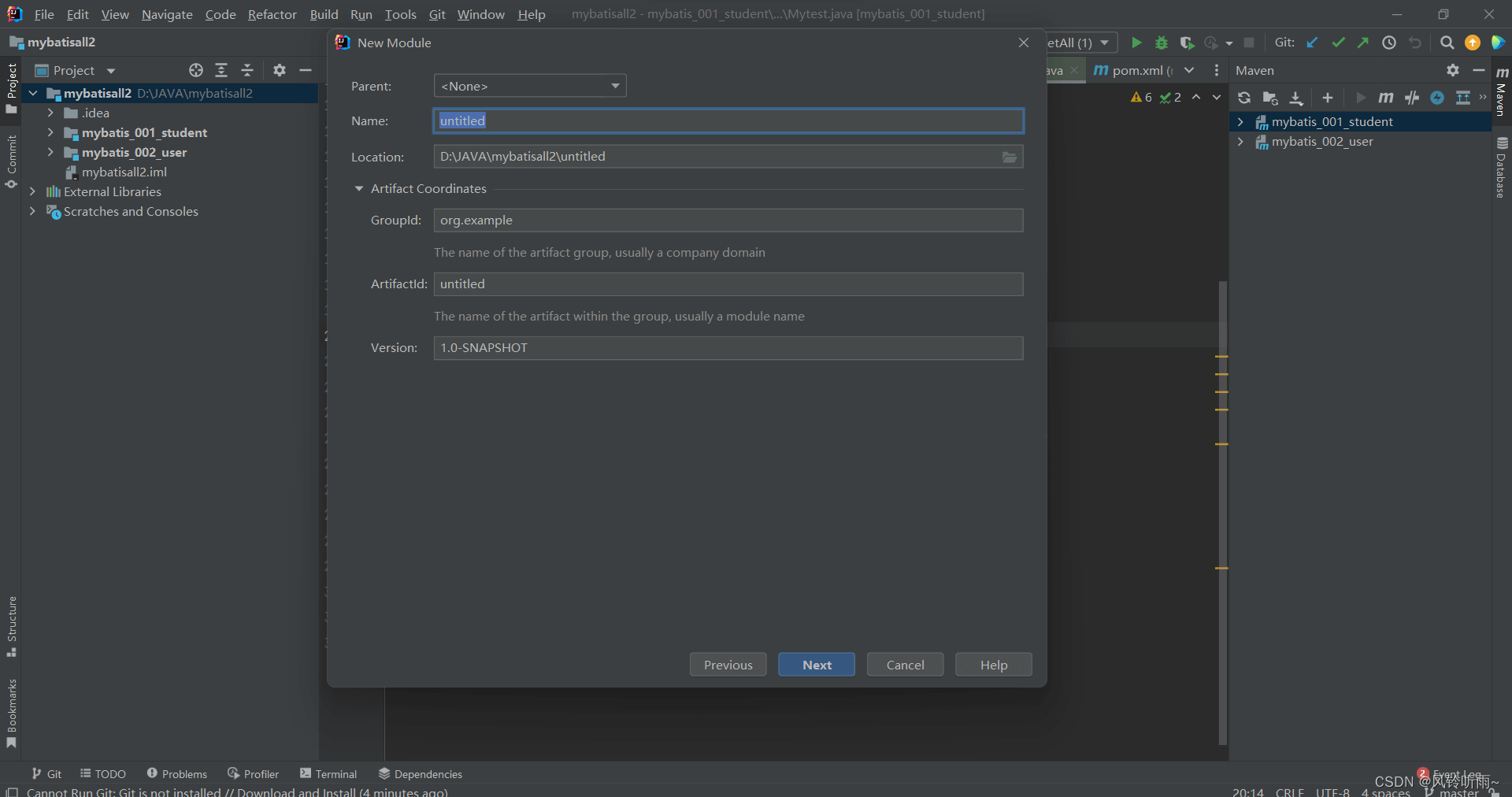This screenshot has height=797, width=1512.
Task: Run with Coverage shield icon
Action: pos(1187,43)
